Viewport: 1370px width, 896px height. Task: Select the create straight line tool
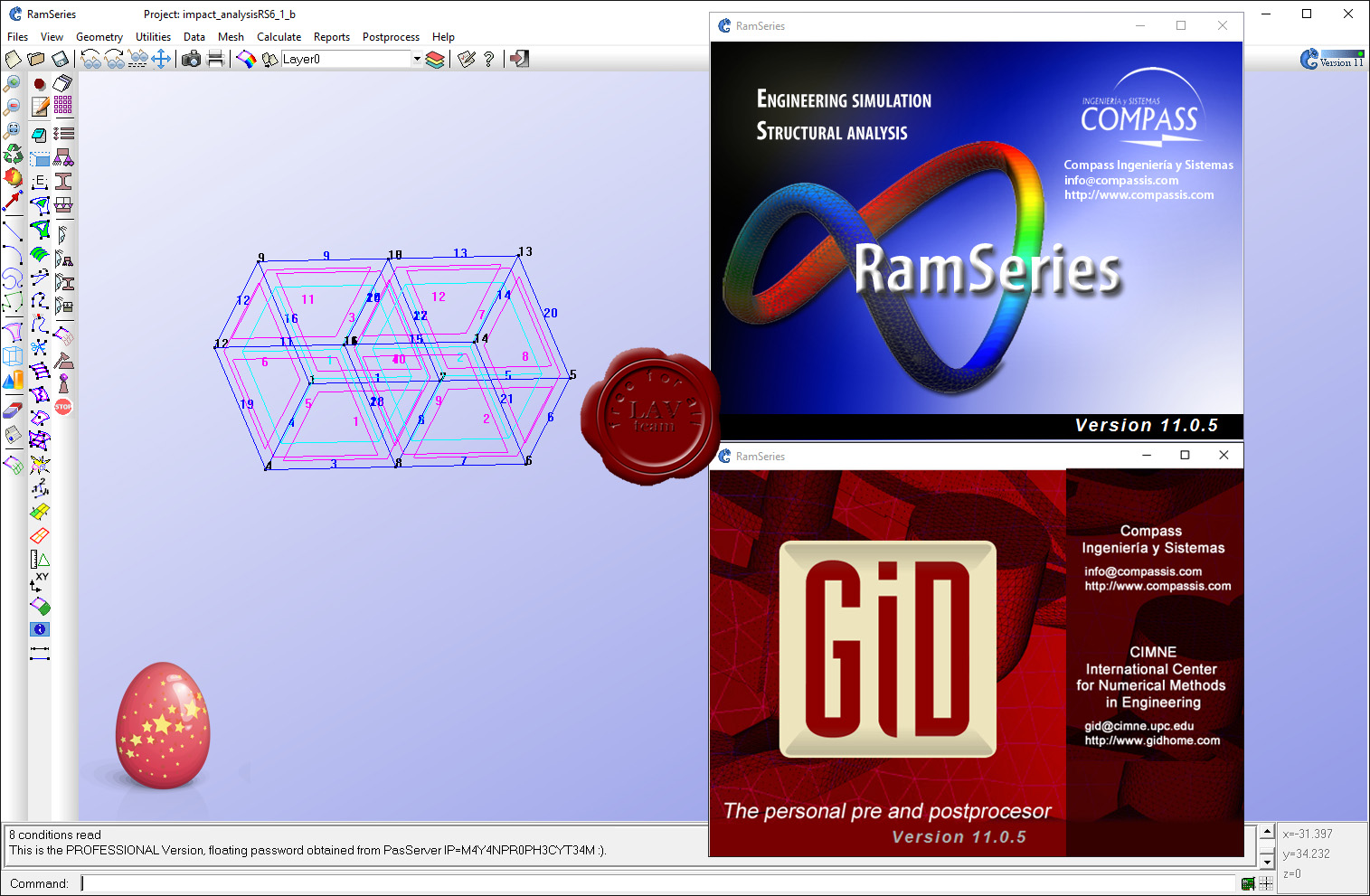pyautogui.click(x=13, y=231)
